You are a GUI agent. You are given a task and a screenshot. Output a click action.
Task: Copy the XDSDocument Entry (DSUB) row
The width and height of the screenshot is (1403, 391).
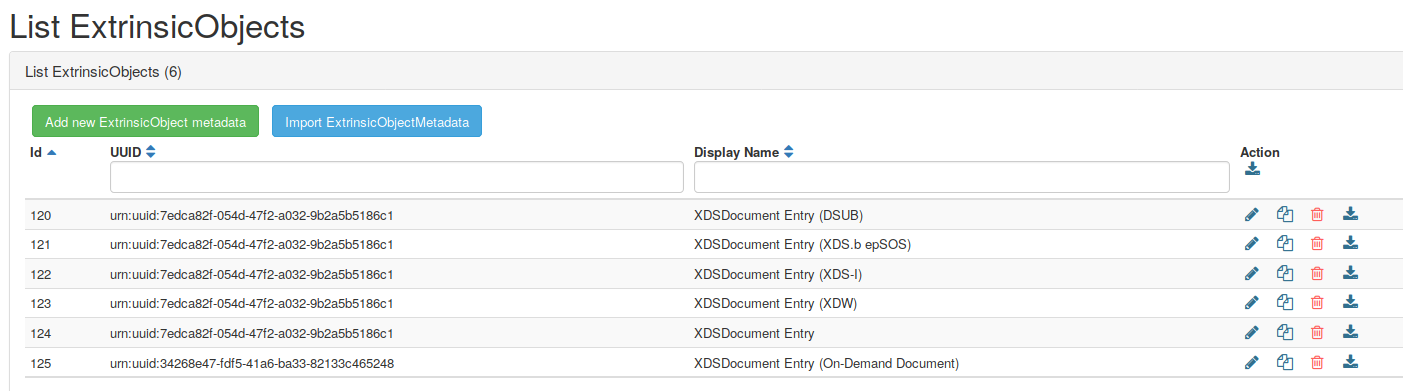point(1285,214)
